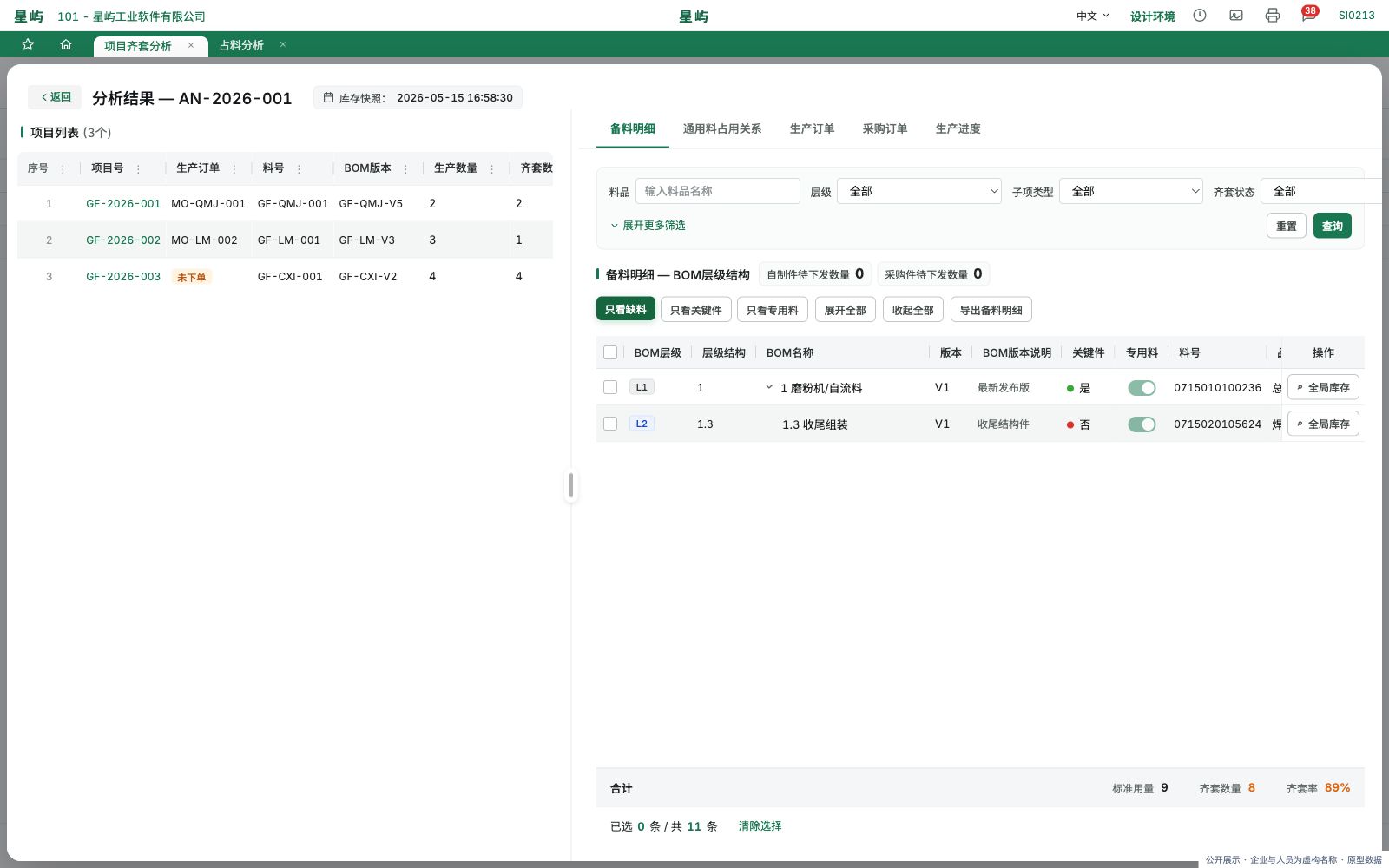Screen dimensions: 1389x868
Task: Click 全局库存 for 收尾组装 row
Action: 1323,424
